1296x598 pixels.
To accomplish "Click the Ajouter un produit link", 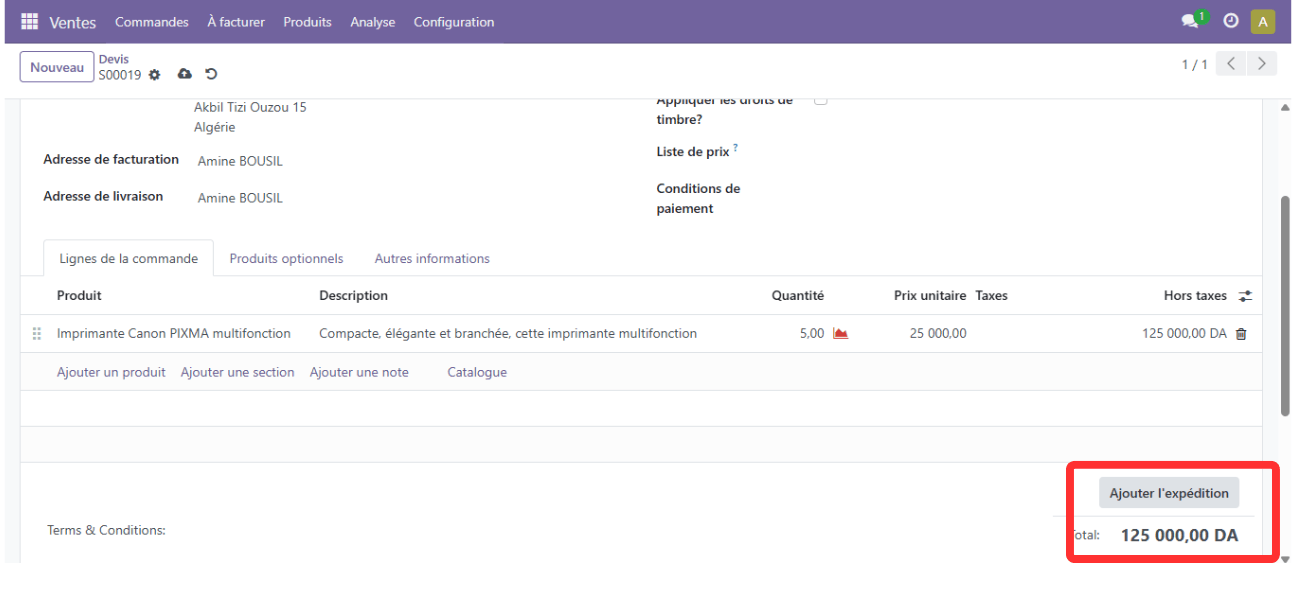I will pos(111,372).
